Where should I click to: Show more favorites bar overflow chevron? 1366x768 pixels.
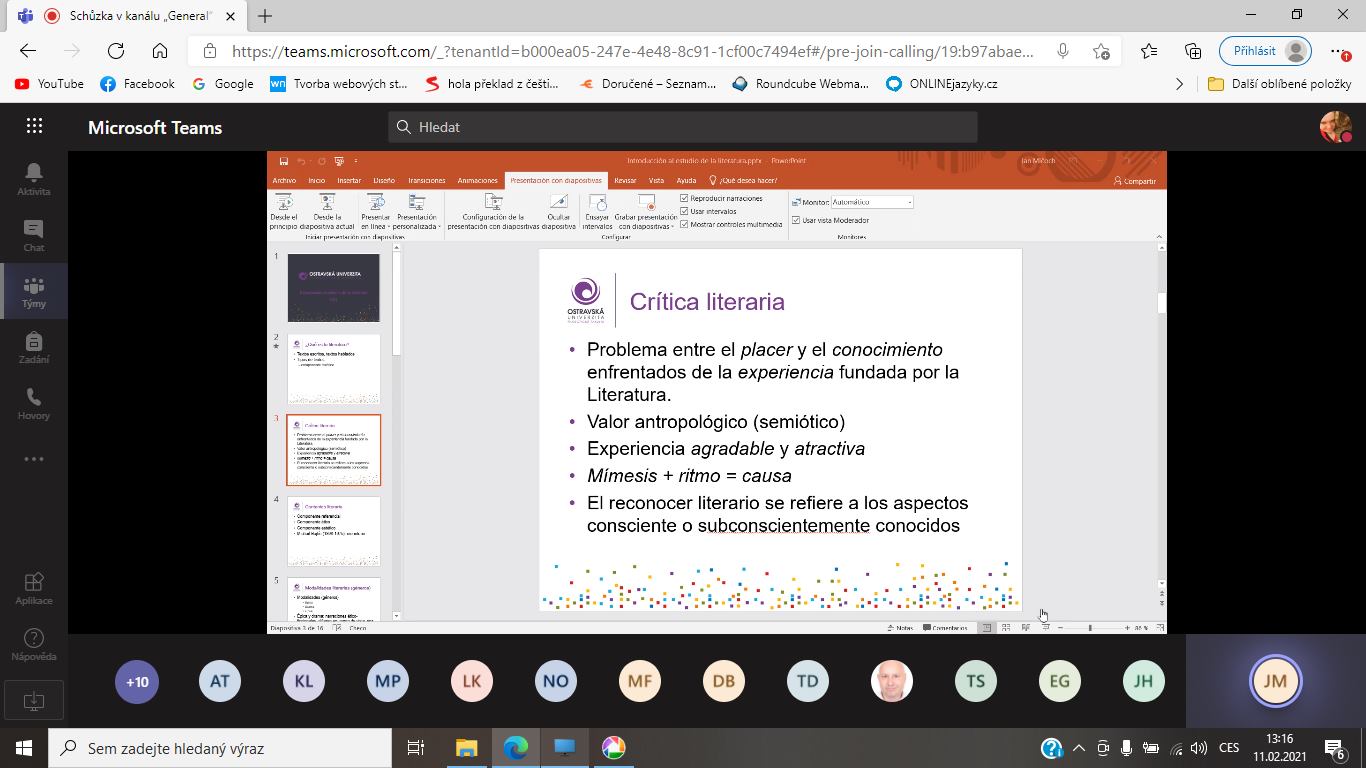pos(1179,84)
